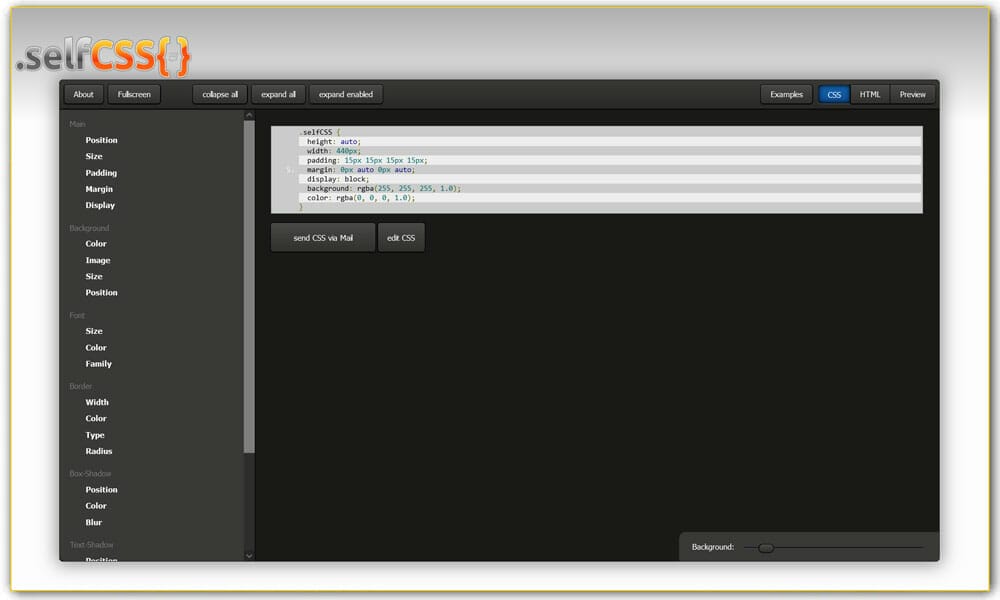Select Image under the Background section
Viewport: 1000px width, 600px height.
(98, 260)
